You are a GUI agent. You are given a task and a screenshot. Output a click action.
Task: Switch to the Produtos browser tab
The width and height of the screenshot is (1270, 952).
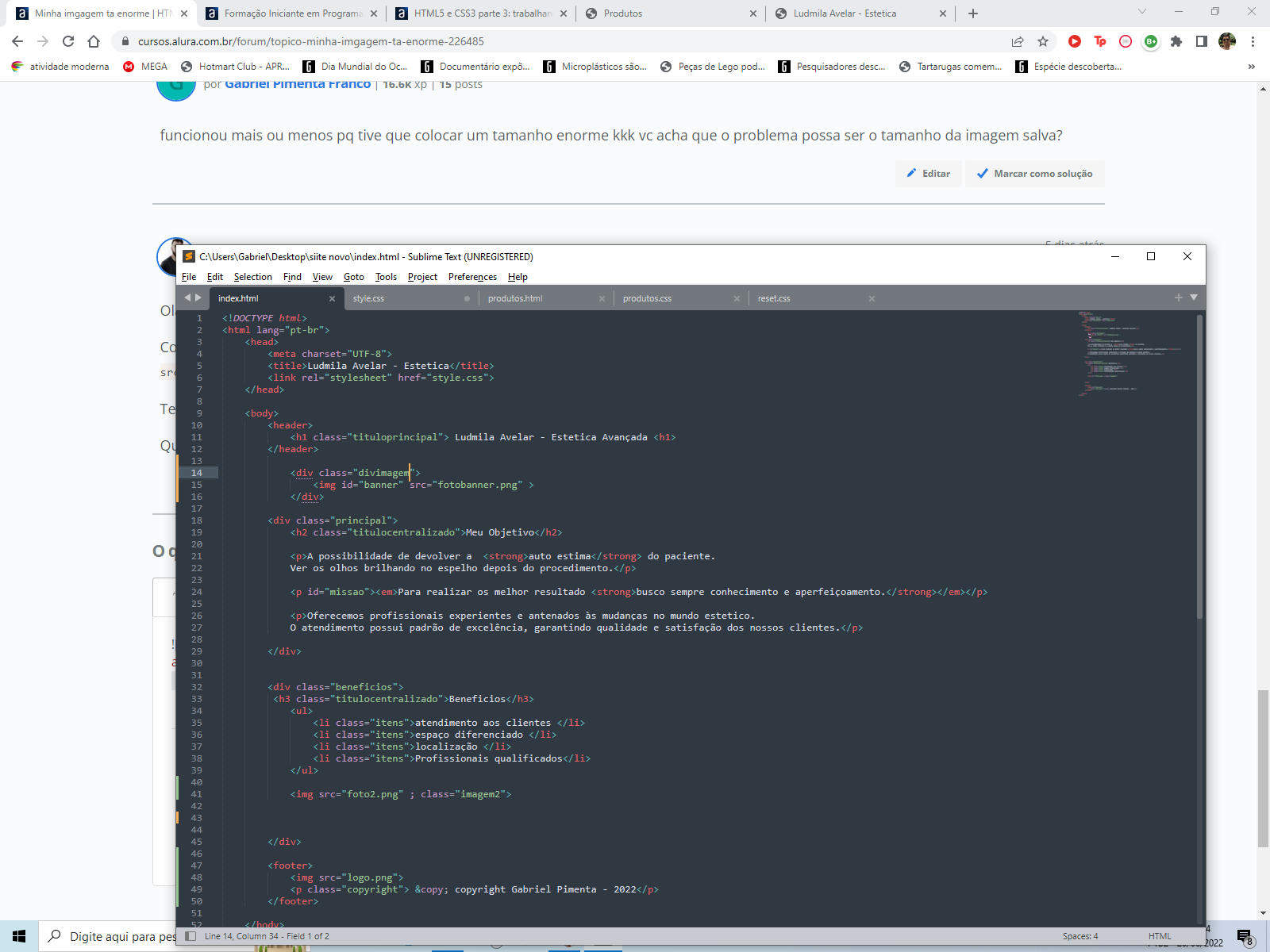click(671, 13)
